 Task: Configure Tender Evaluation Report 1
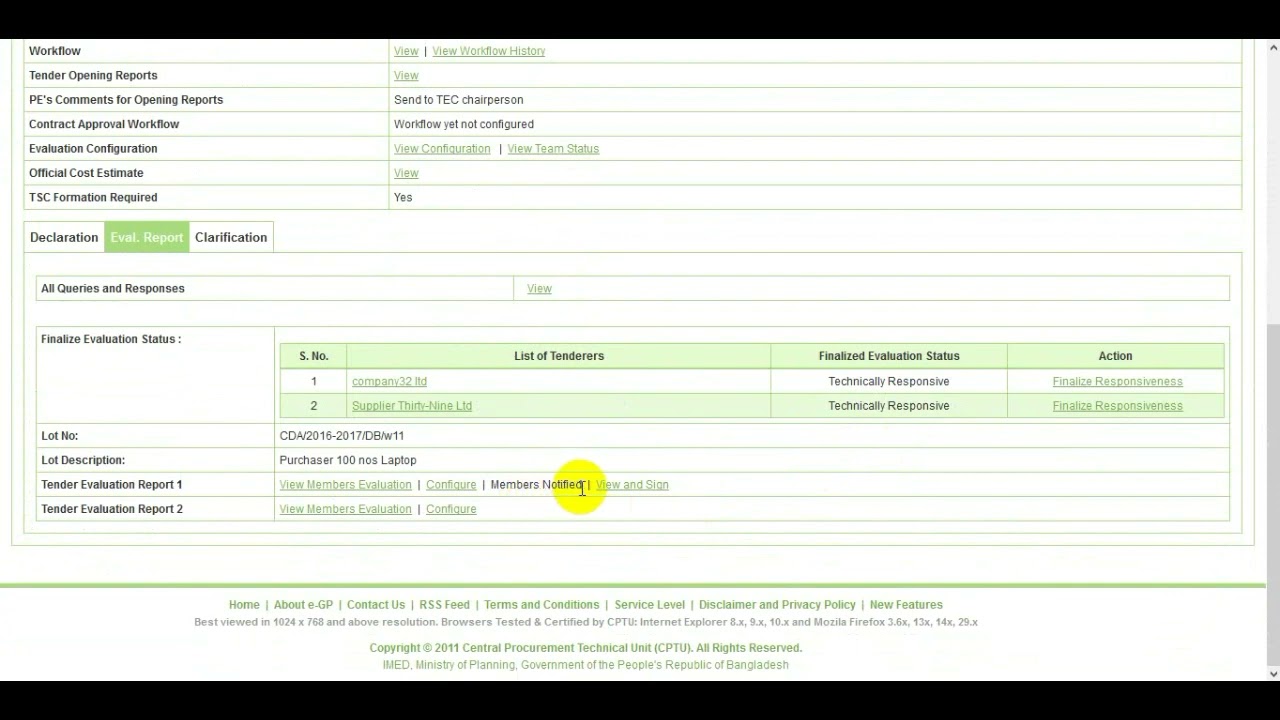coord(451,485)
